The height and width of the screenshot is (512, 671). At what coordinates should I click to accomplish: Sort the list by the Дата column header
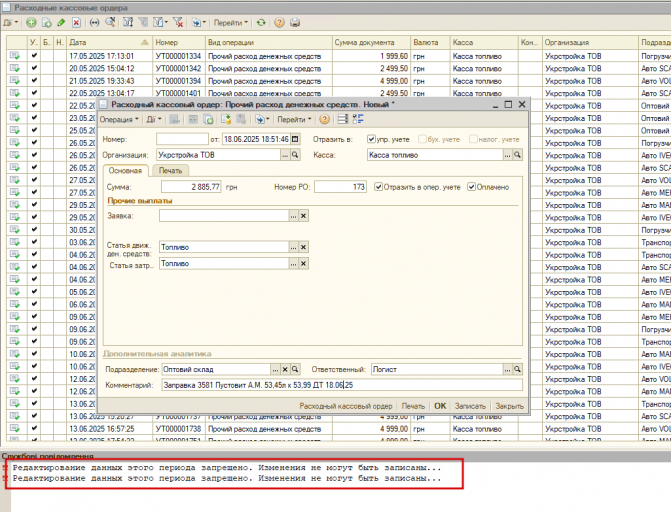(x=109, y=42)
